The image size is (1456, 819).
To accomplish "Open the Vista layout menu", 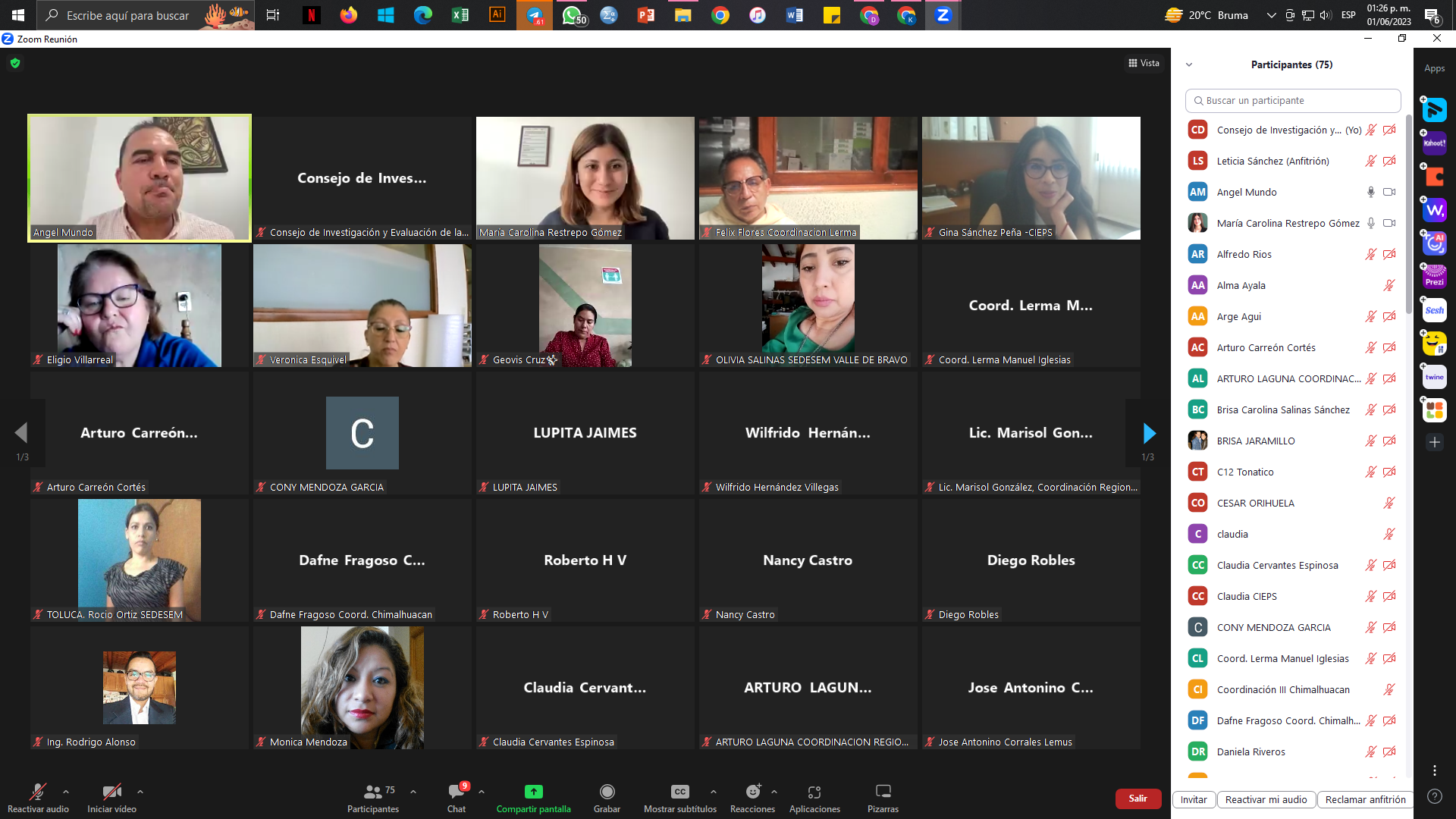I will [1144, 63].
